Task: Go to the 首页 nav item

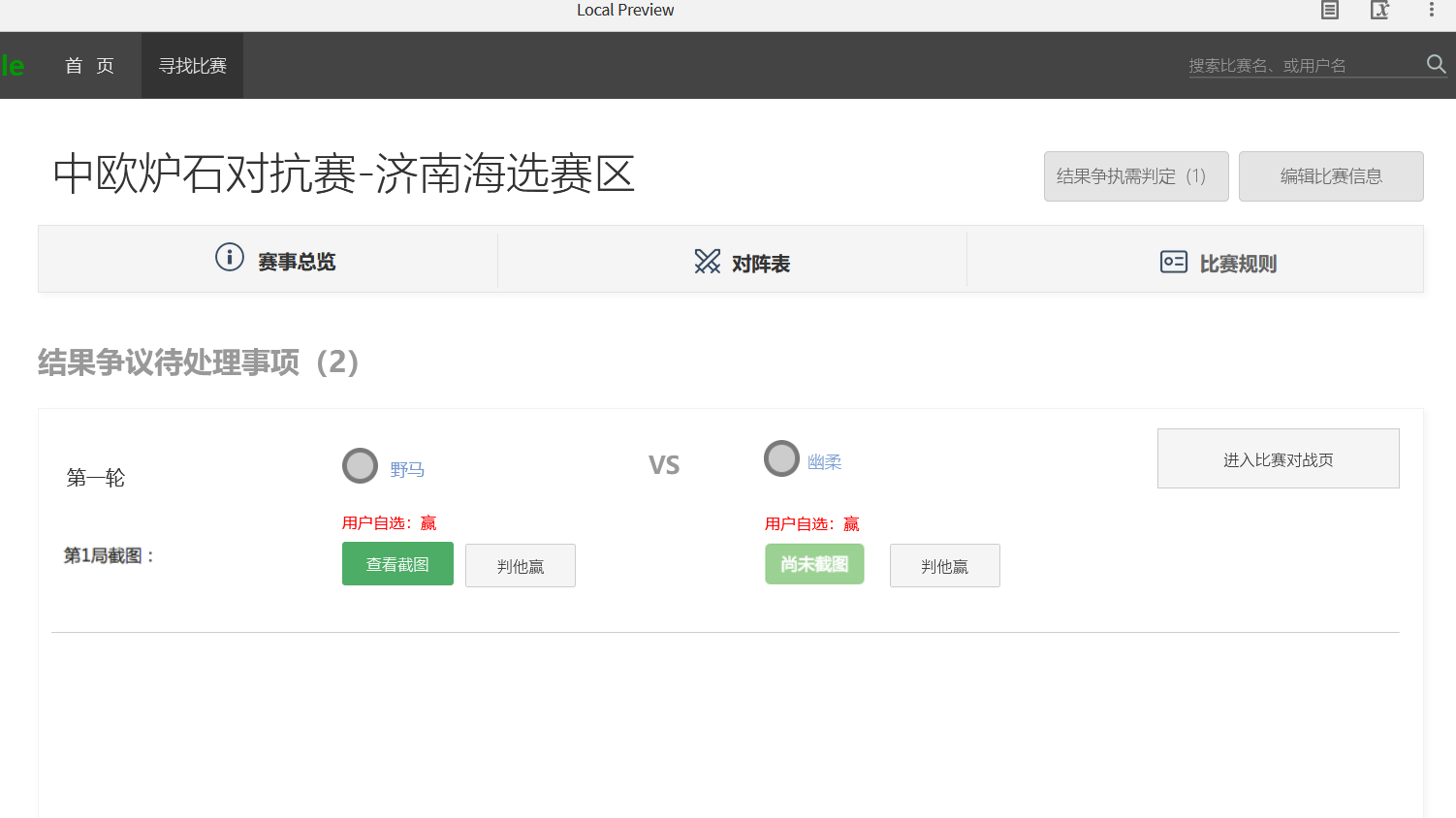Action: click(89, 66)
